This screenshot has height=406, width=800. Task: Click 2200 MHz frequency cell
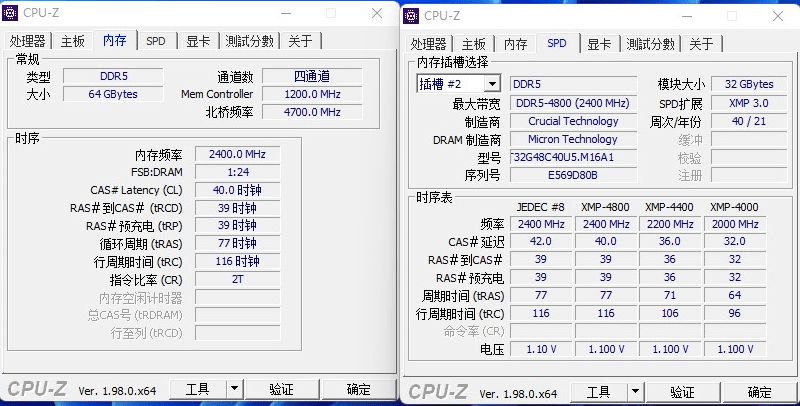pyautogui.click(x=670, y=224)
